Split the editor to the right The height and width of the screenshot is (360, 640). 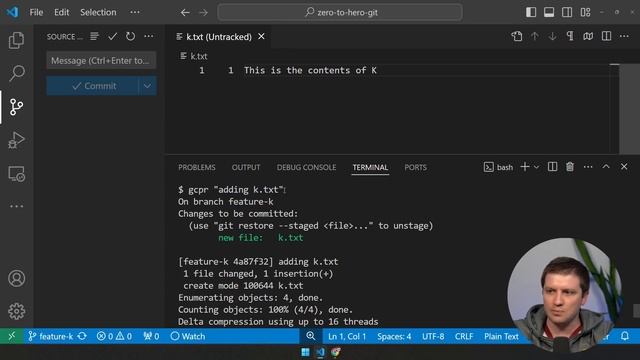[607, 36]
